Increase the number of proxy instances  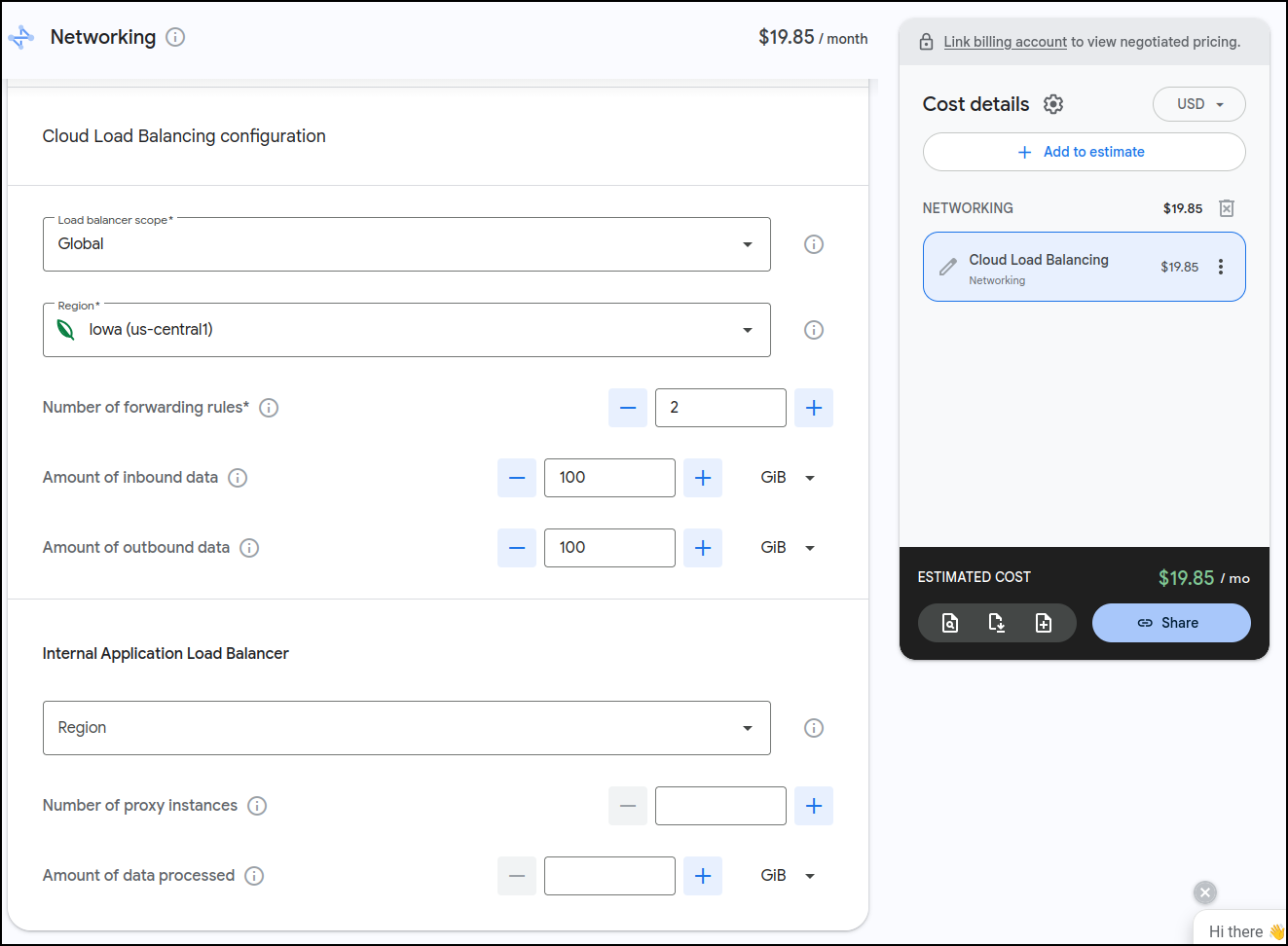coord(814,806)
